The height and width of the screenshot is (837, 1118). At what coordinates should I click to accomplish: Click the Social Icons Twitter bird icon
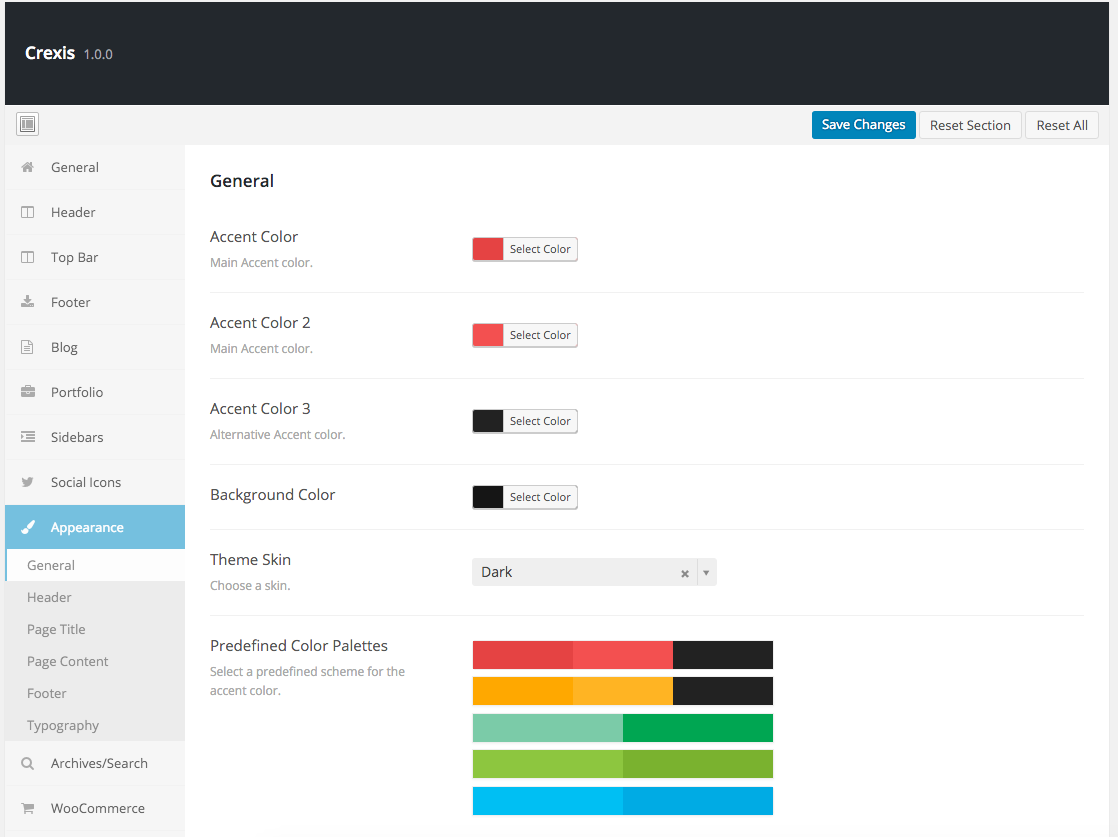(x=28, y=482)
